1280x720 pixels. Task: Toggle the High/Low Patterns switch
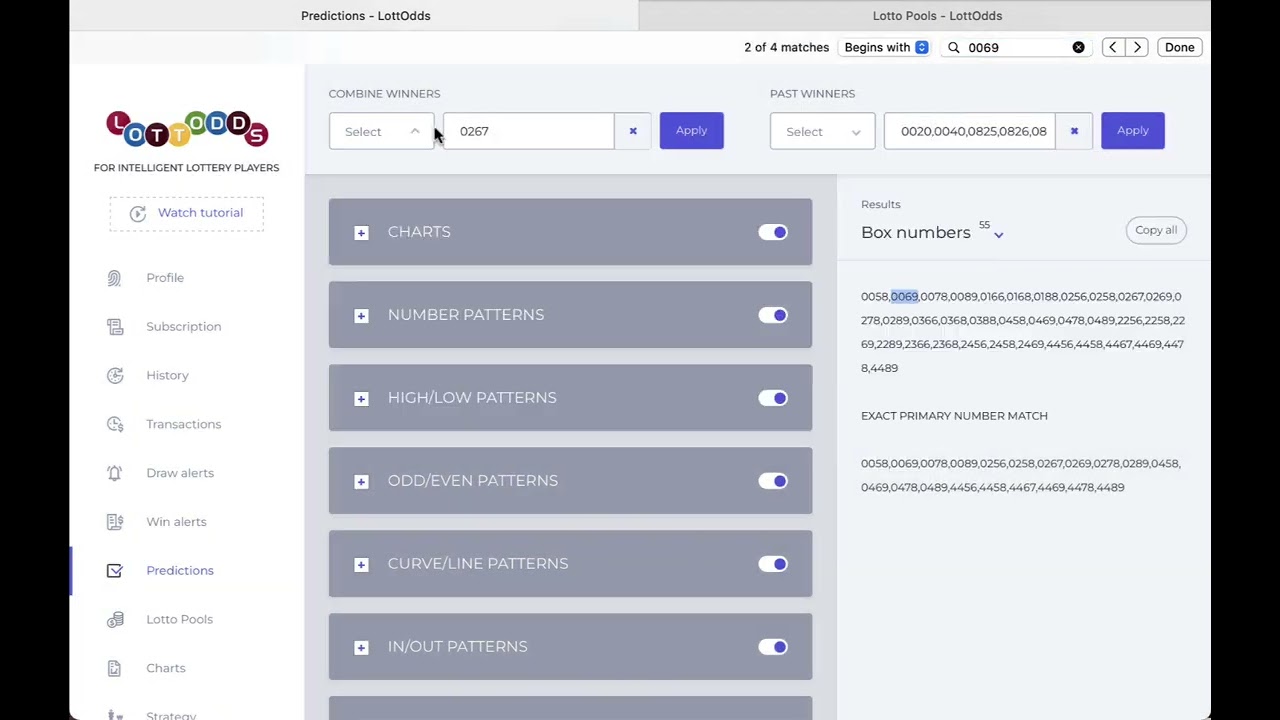[773, 398]
